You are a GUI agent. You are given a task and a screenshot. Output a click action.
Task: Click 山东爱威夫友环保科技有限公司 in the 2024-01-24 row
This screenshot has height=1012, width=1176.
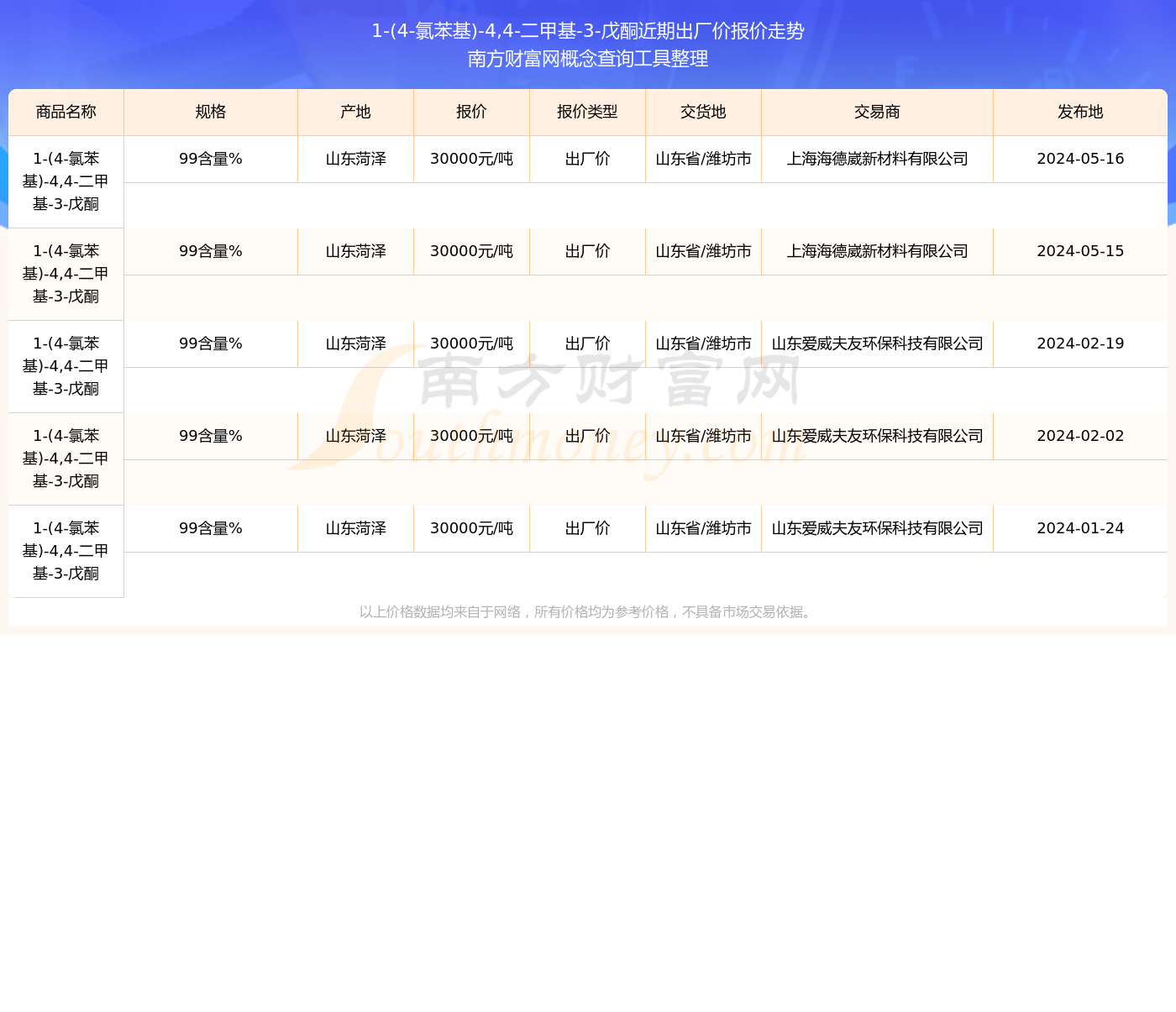pos(877,528)
